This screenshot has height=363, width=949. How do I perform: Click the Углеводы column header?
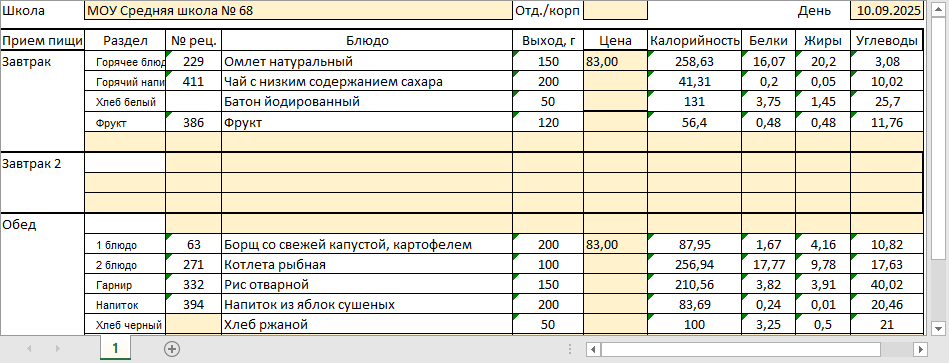[887, 41]
